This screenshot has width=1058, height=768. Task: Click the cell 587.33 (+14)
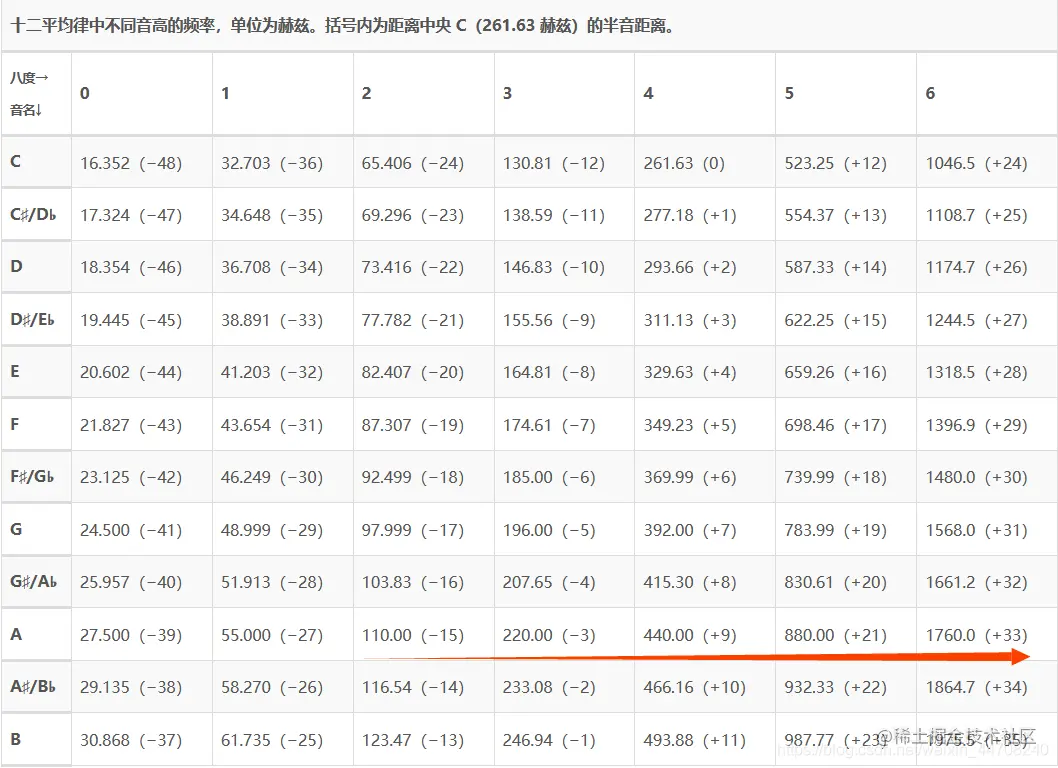point(845,267)
